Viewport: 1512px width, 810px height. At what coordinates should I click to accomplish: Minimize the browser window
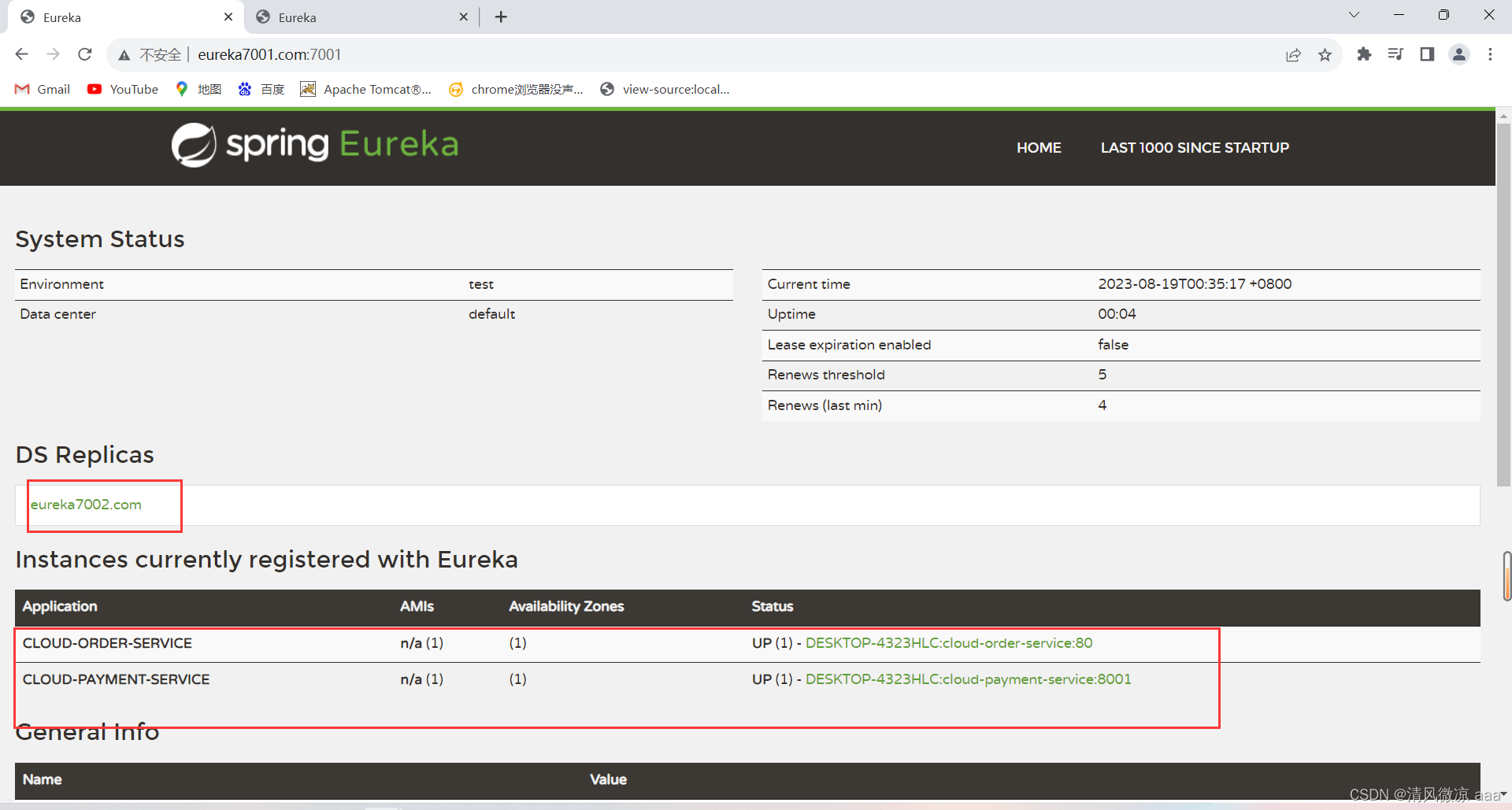click(x=1399, y=15)
